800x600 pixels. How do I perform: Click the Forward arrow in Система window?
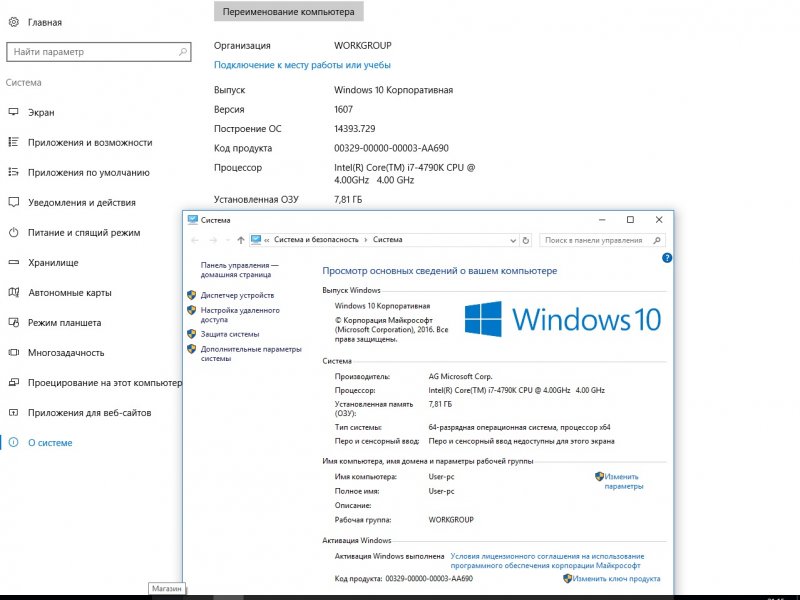pos(213,240)
